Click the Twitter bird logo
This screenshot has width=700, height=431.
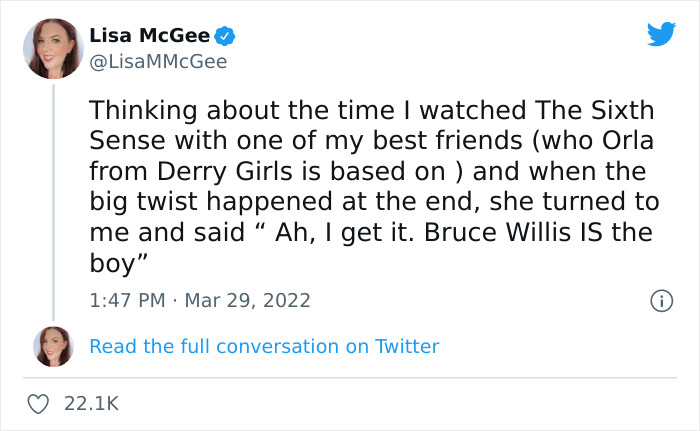point(661,35)
